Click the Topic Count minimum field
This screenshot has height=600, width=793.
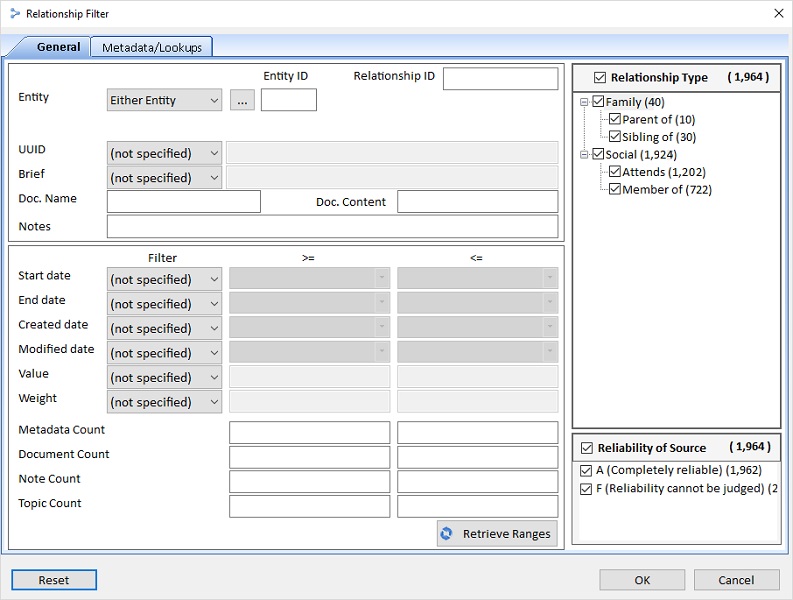310,506
